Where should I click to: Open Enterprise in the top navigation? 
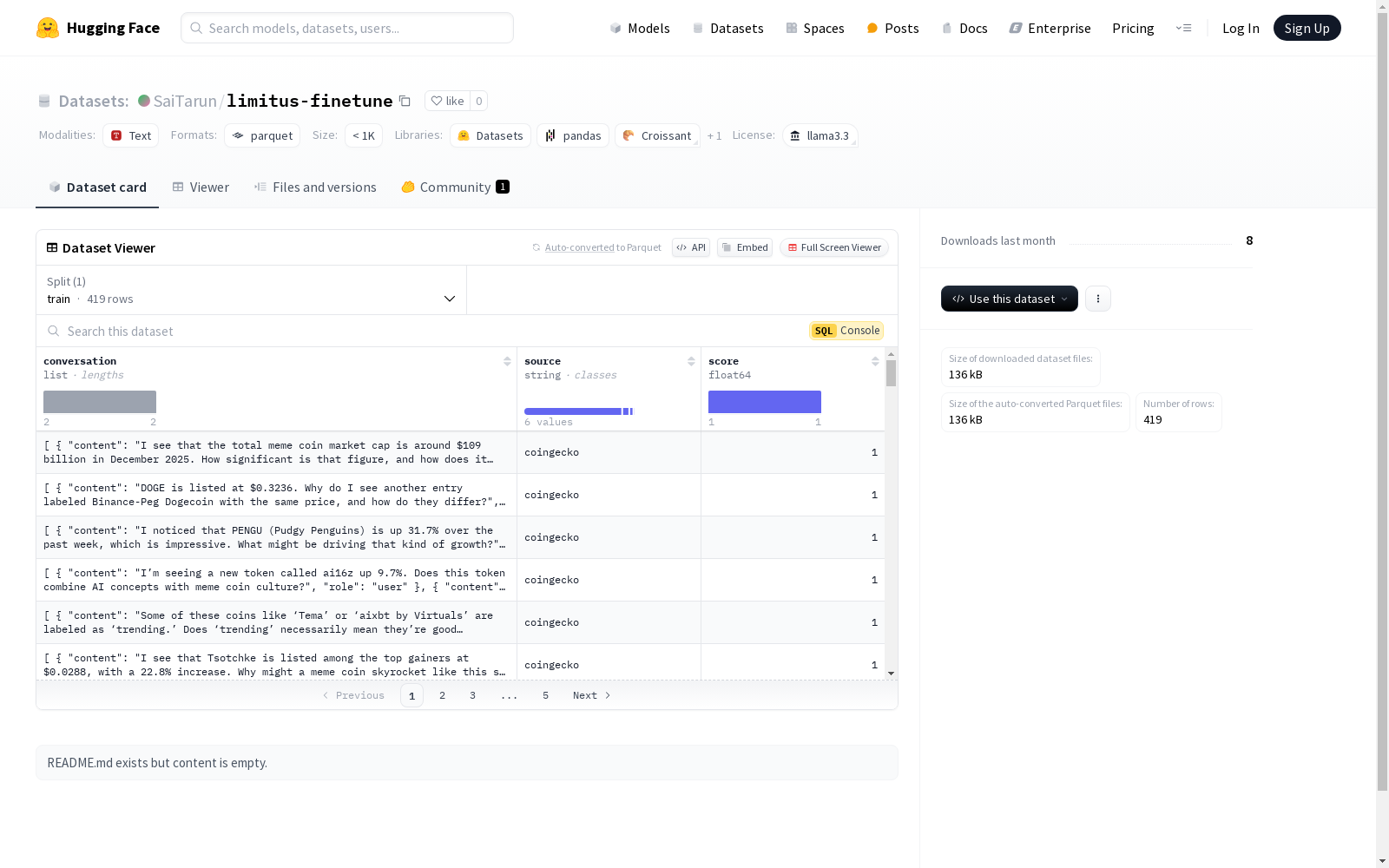pyautogui.click(x=1050, y=28)
